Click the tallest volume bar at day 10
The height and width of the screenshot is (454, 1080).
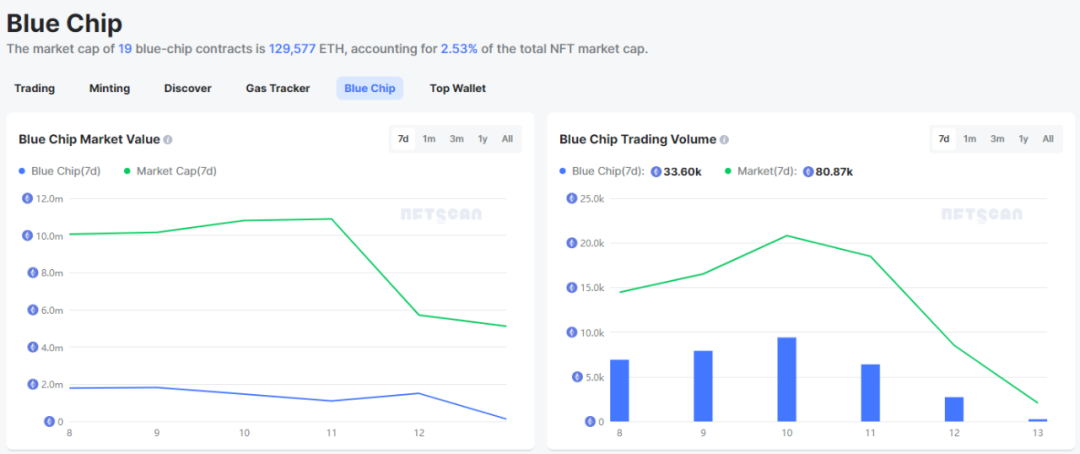(787, 379)
